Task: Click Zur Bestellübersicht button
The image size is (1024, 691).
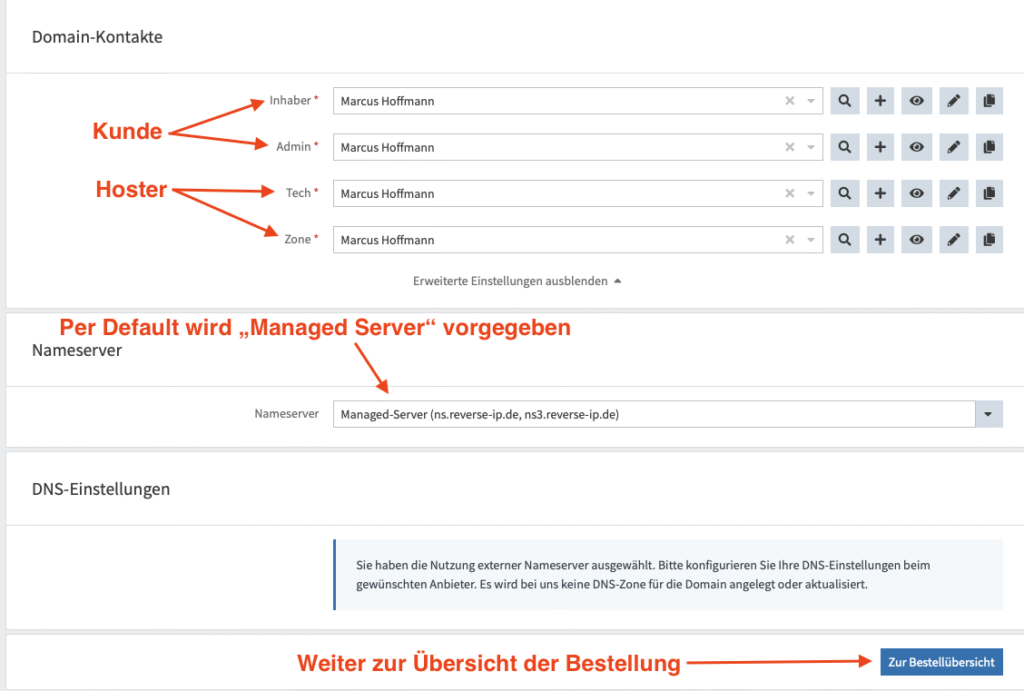Action: point(941,662)
